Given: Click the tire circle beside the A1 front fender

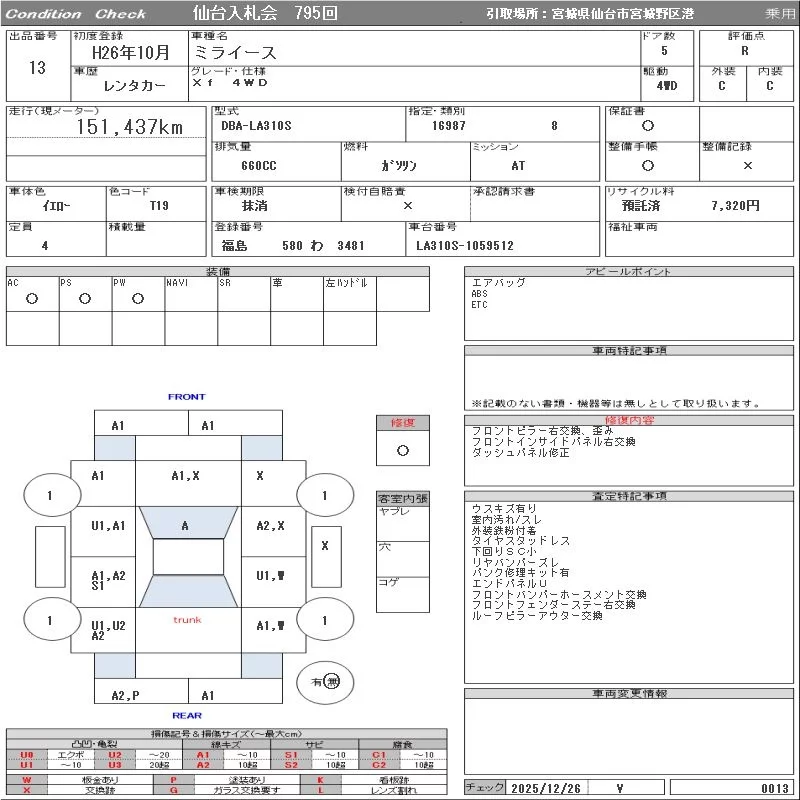Looking at the screenshot, I should pos(50,495).
